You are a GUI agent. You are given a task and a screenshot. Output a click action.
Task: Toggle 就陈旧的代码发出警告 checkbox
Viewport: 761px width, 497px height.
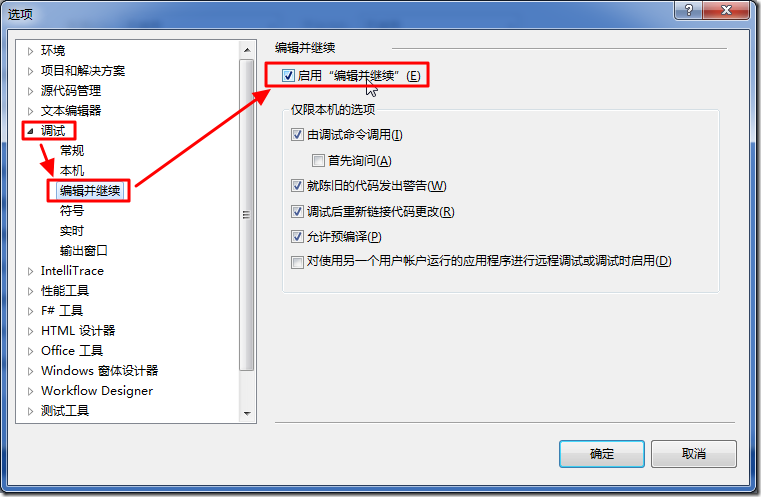click(297, 185)
